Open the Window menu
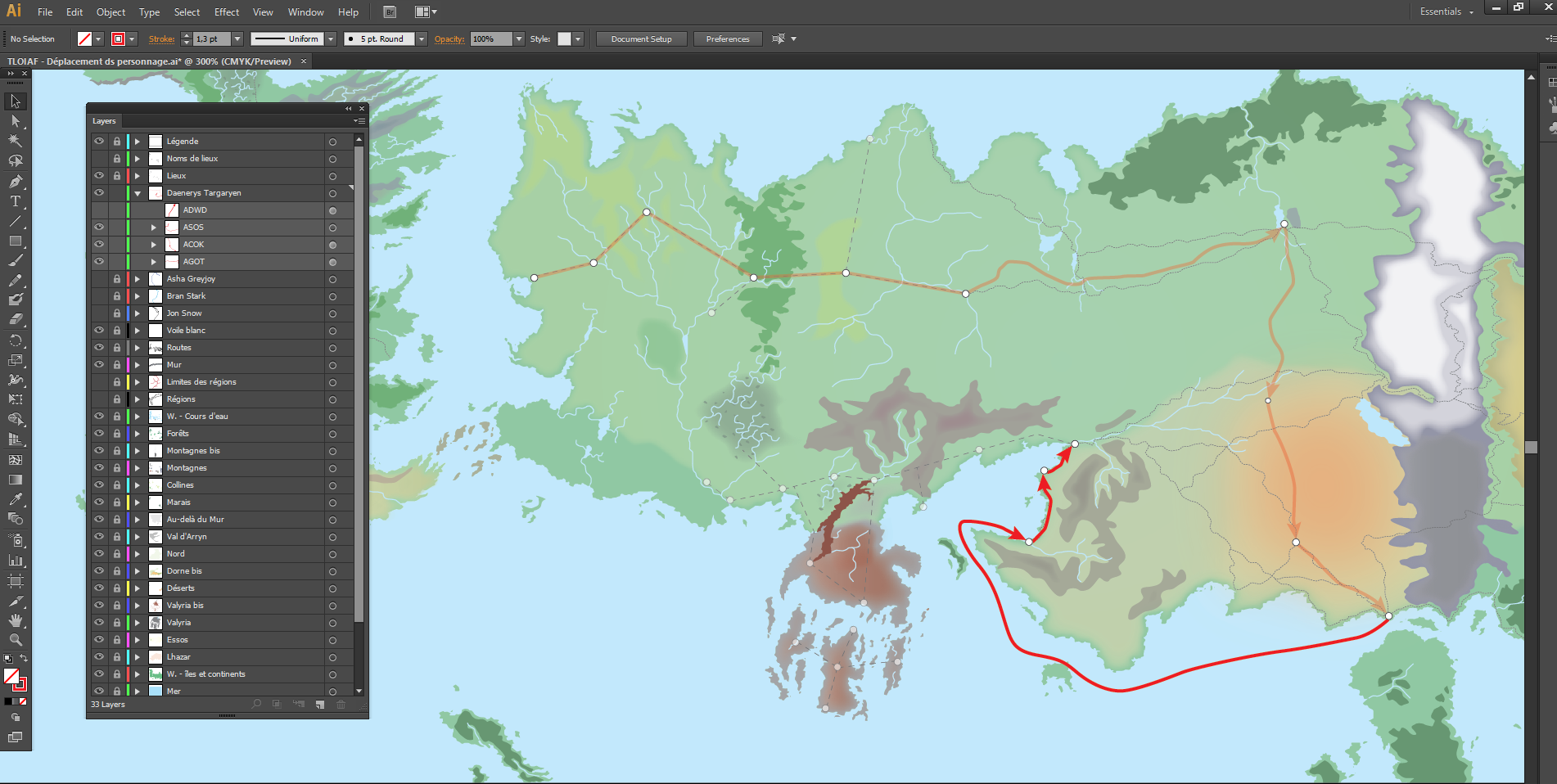The image size is (1557, 784). [306, 12]
